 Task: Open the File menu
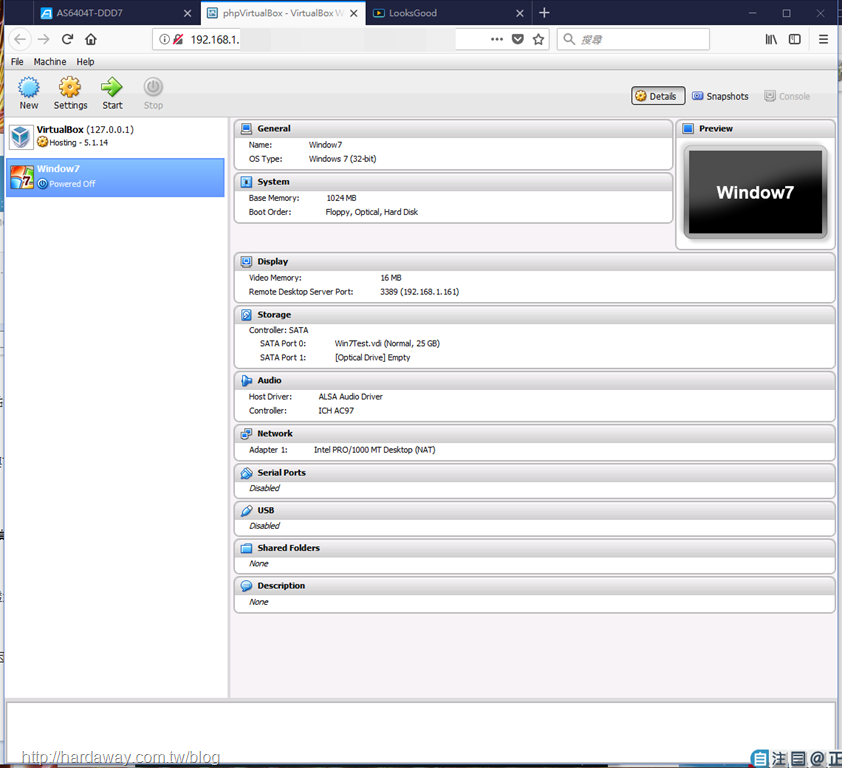tap(17, 62)
